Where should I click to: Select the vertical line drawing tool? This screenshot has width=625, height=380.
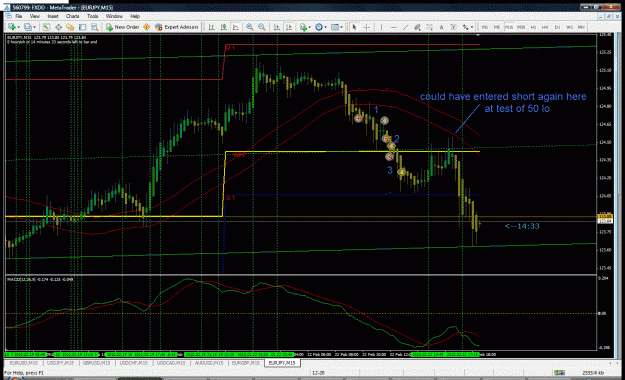pos(381,27)
